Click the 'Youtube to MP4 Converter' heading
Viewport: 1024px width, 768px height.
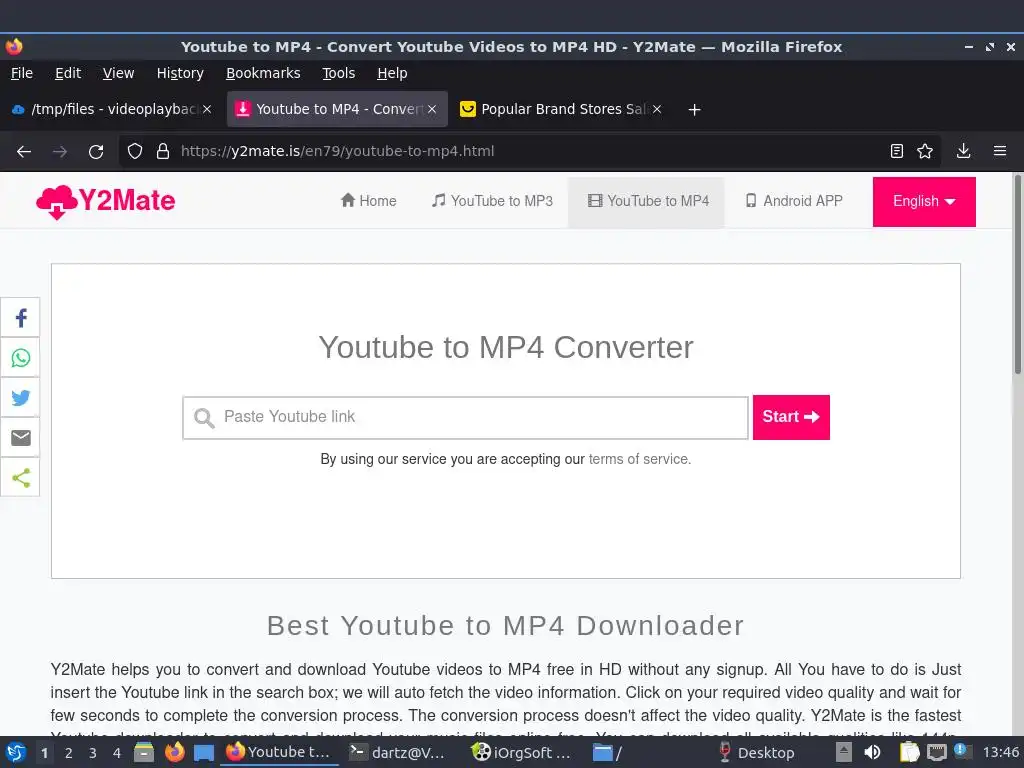tap(505, 347)
